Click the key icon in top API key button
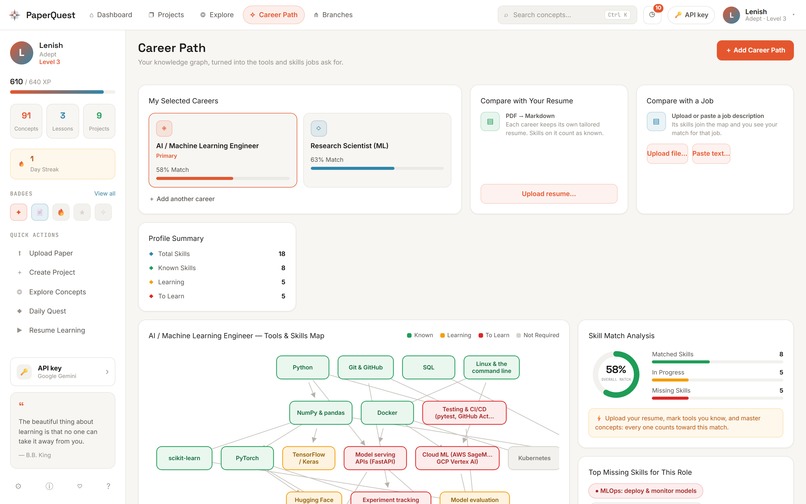Viewport: 806px width, 504px height. tap(678, 15)
